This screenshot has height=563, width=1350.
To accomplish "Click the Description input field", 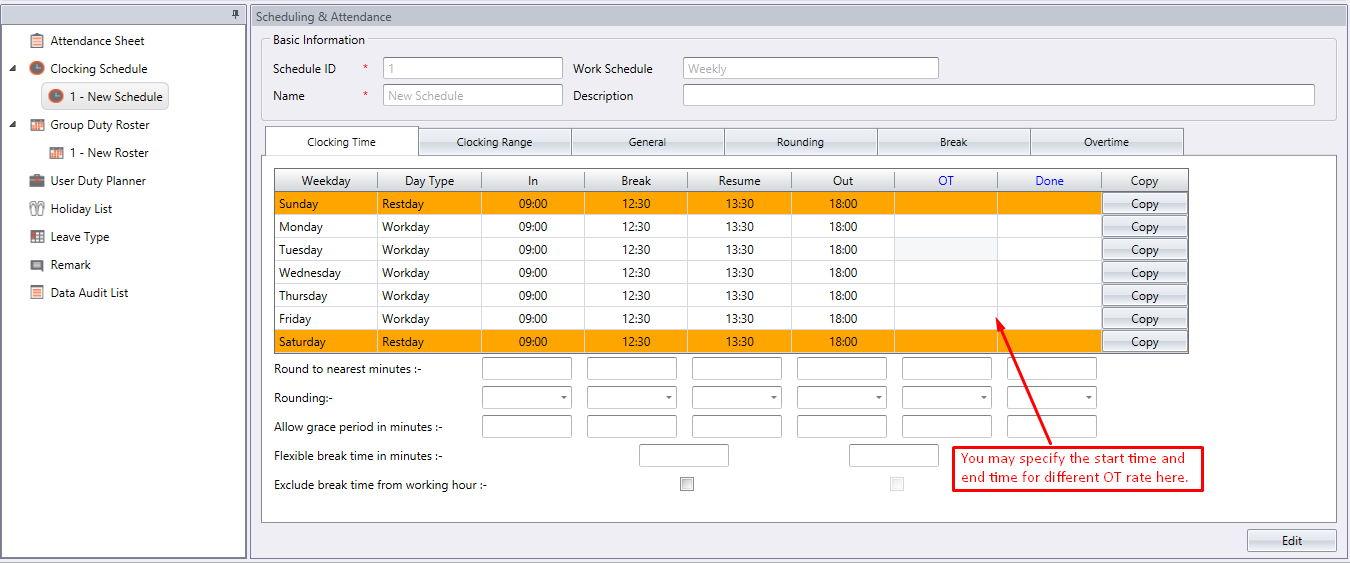I will [998, 96].
